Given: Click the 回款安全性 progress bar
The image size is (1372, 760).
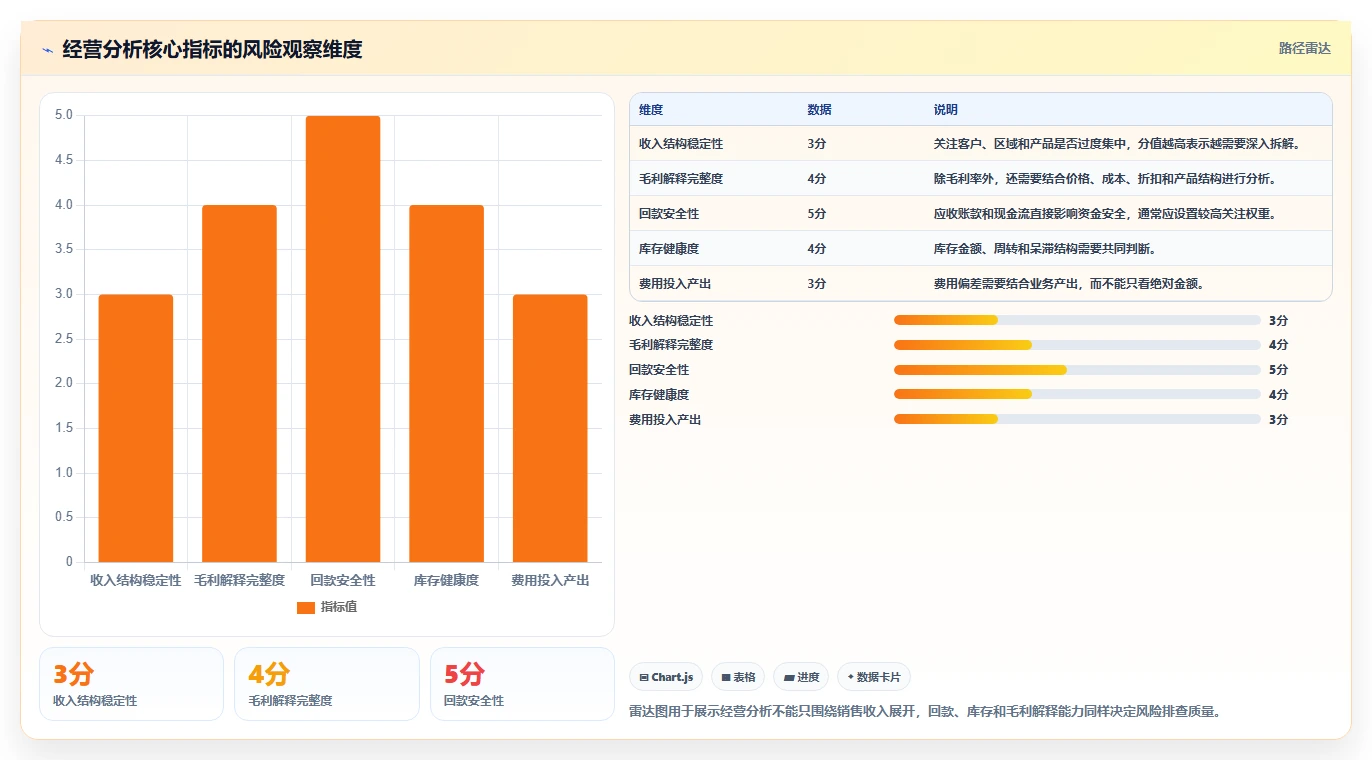Looking at the screenshot, I should tap(1077, 370).
